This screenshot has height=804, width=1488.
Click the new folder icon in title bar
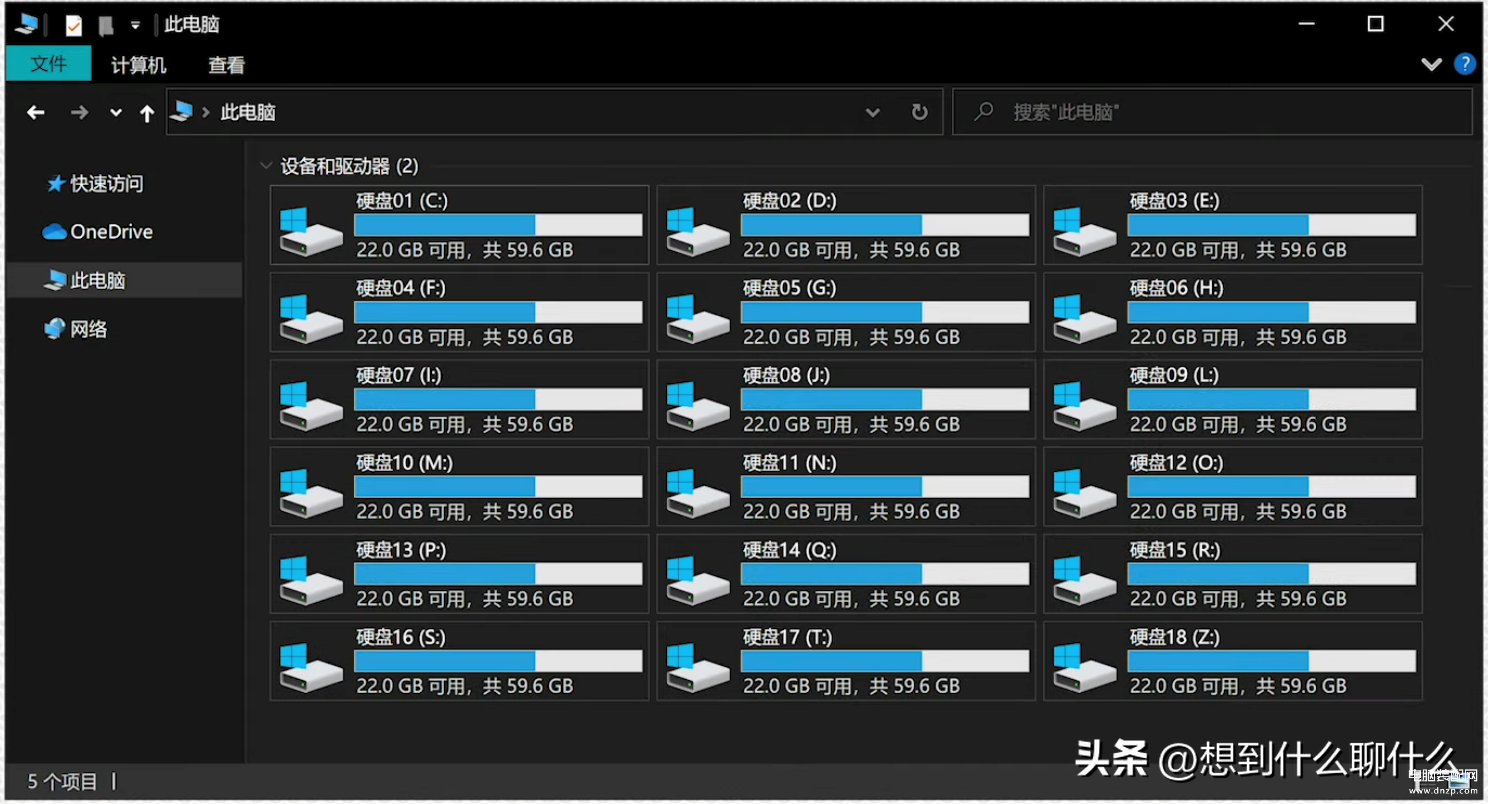(x=106, y=26)
